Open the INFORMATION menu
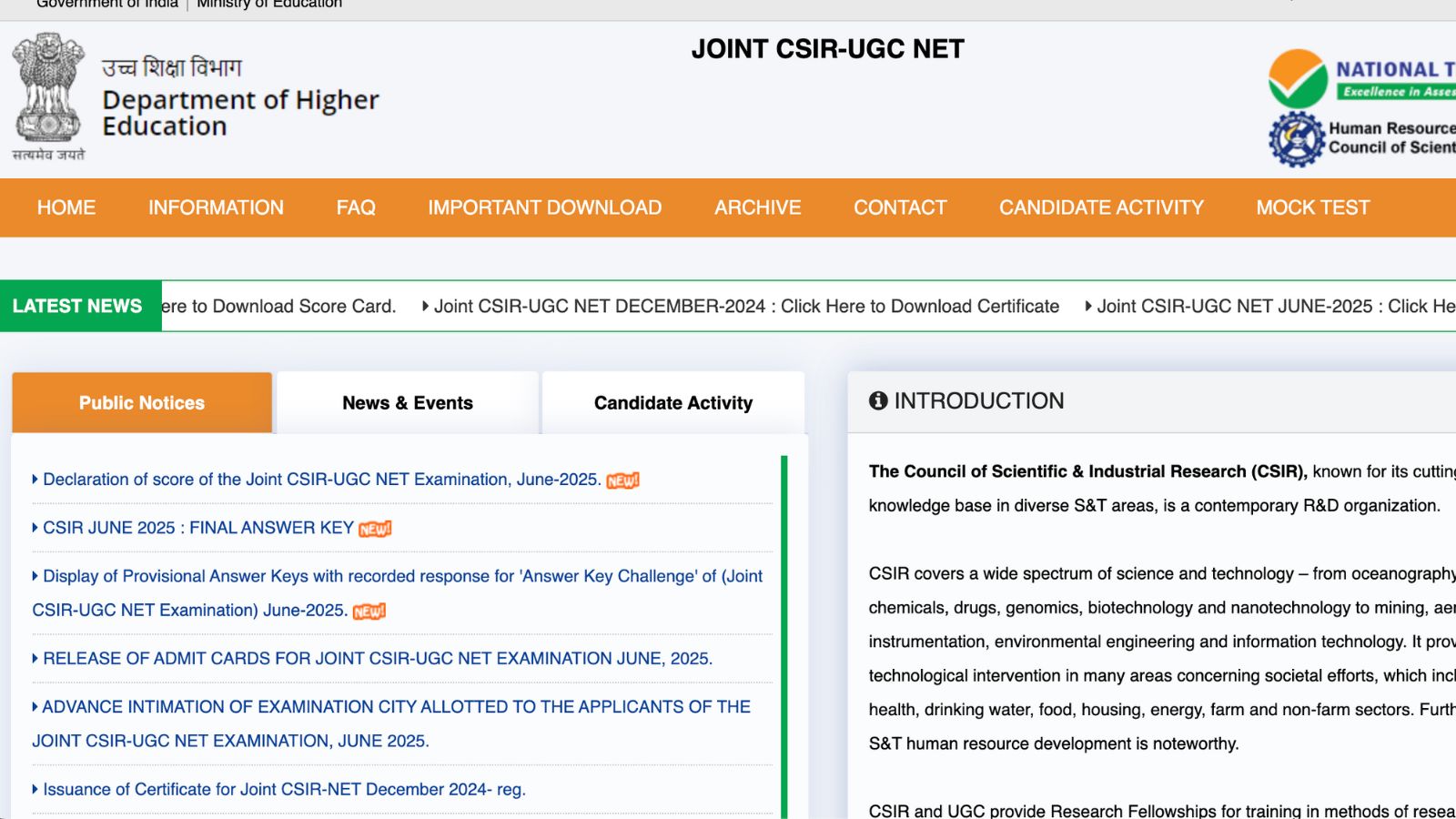Viewport: 1456px width, 819px height. point(216,207)
